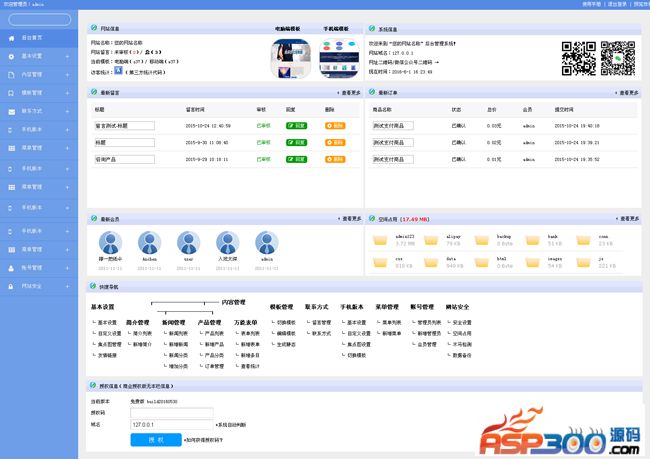The width and height of the screenshot is (650, 459).
Task: Click the orange 删除 button for 咨询产品
Action: point(335,158)
